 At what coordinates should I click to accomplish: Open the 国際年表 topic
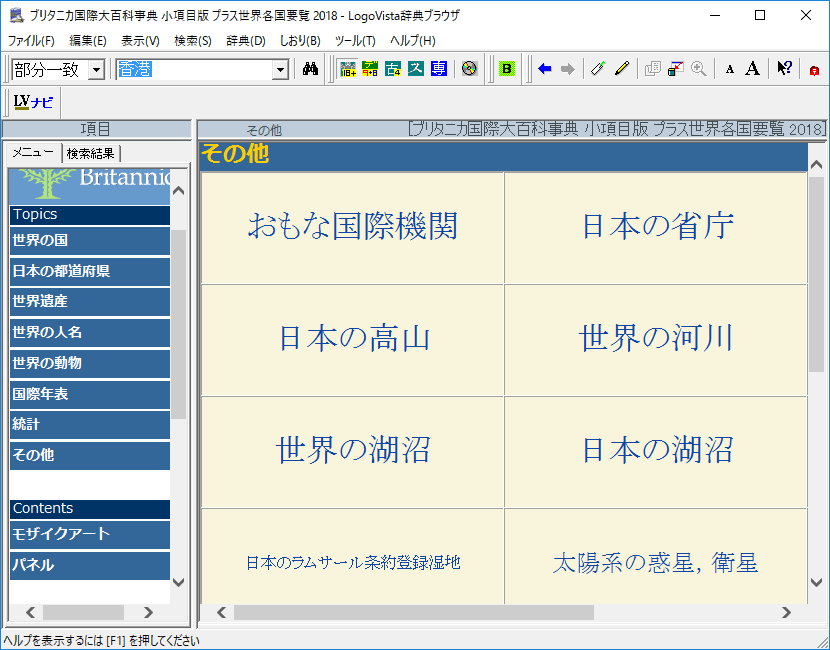tap(90, 394)
